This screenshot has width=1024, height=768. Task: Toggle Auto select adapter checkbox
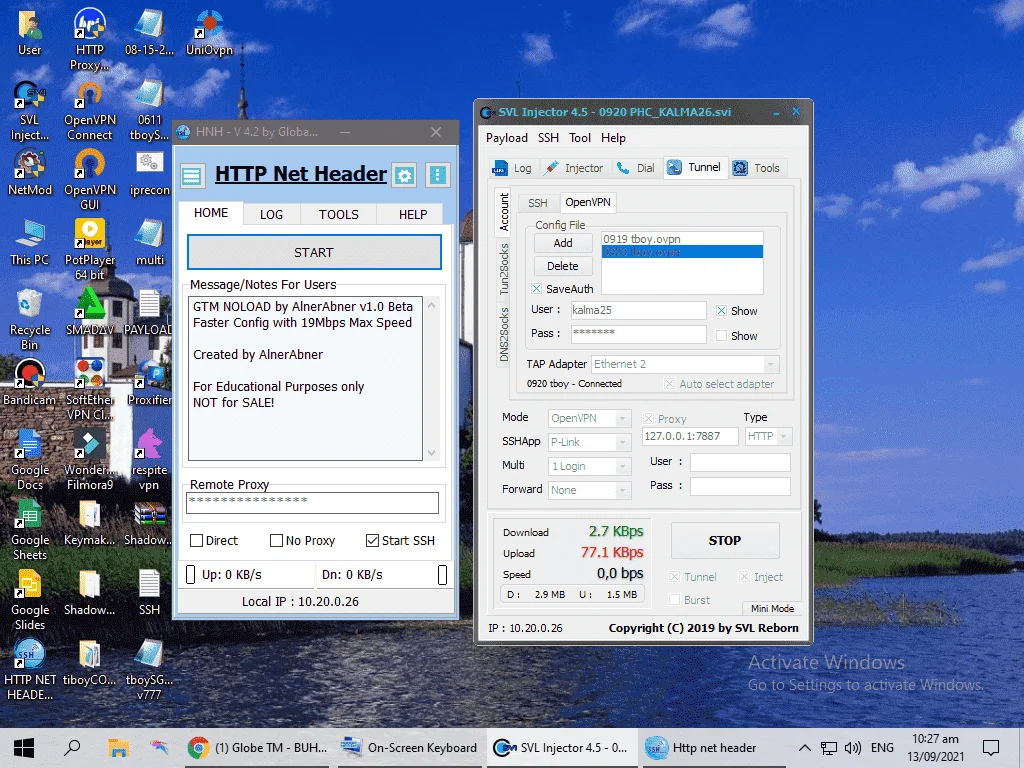pos(669,384)
